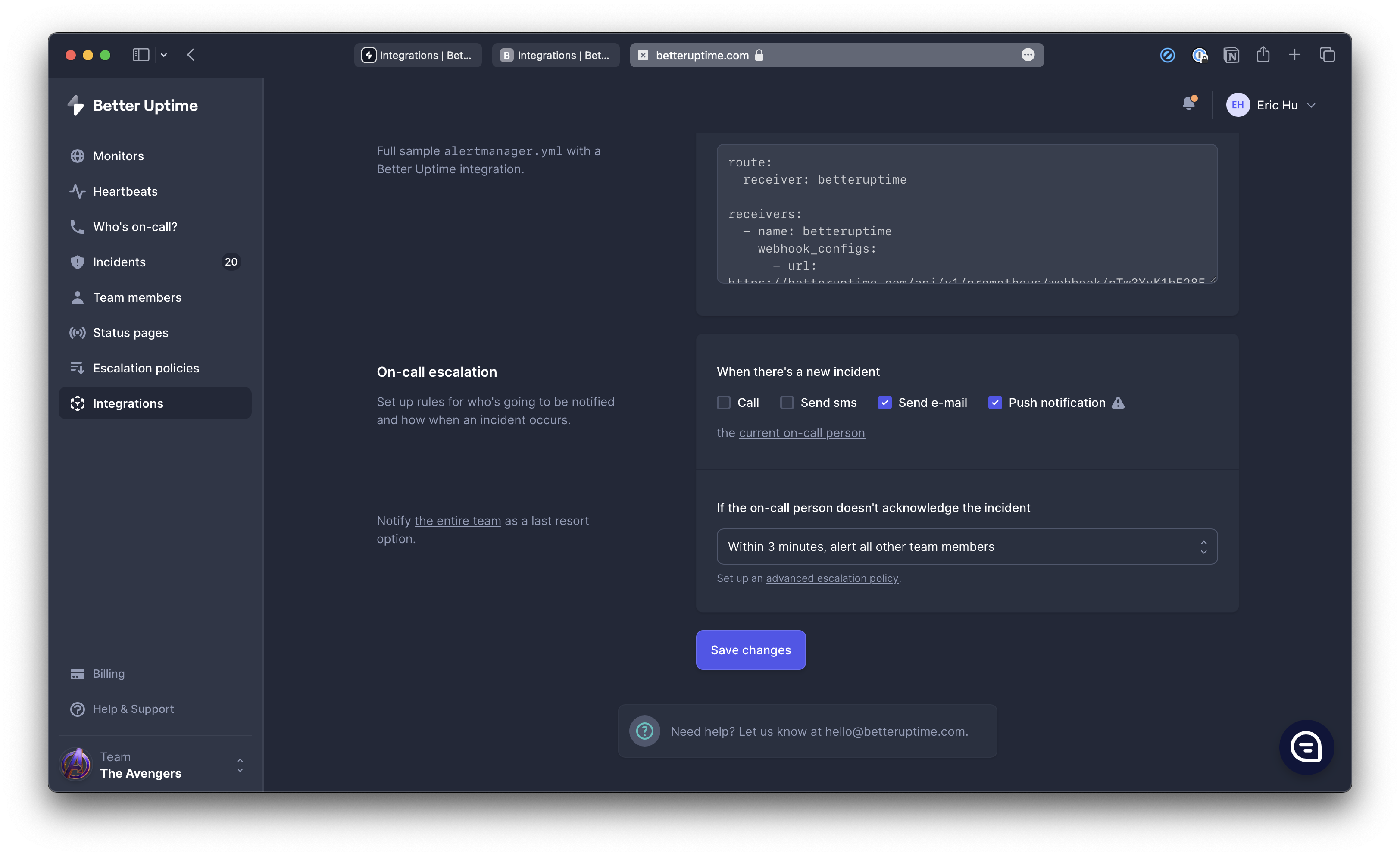Go back with the Safari back arrow
This screenshot has height=856, width=1400.
[191, 55]
